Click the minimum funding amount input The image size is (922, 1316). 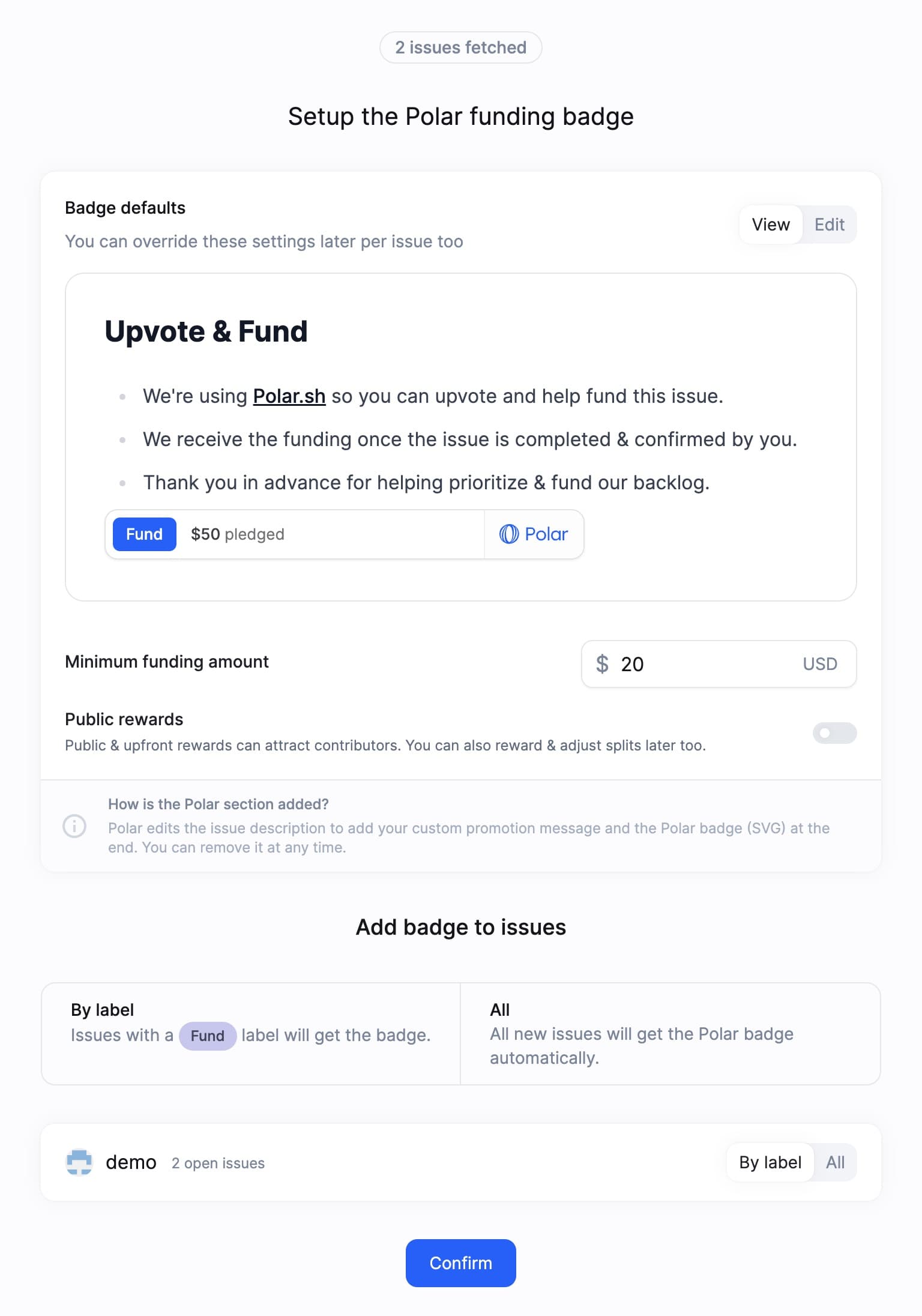point(719,664)
